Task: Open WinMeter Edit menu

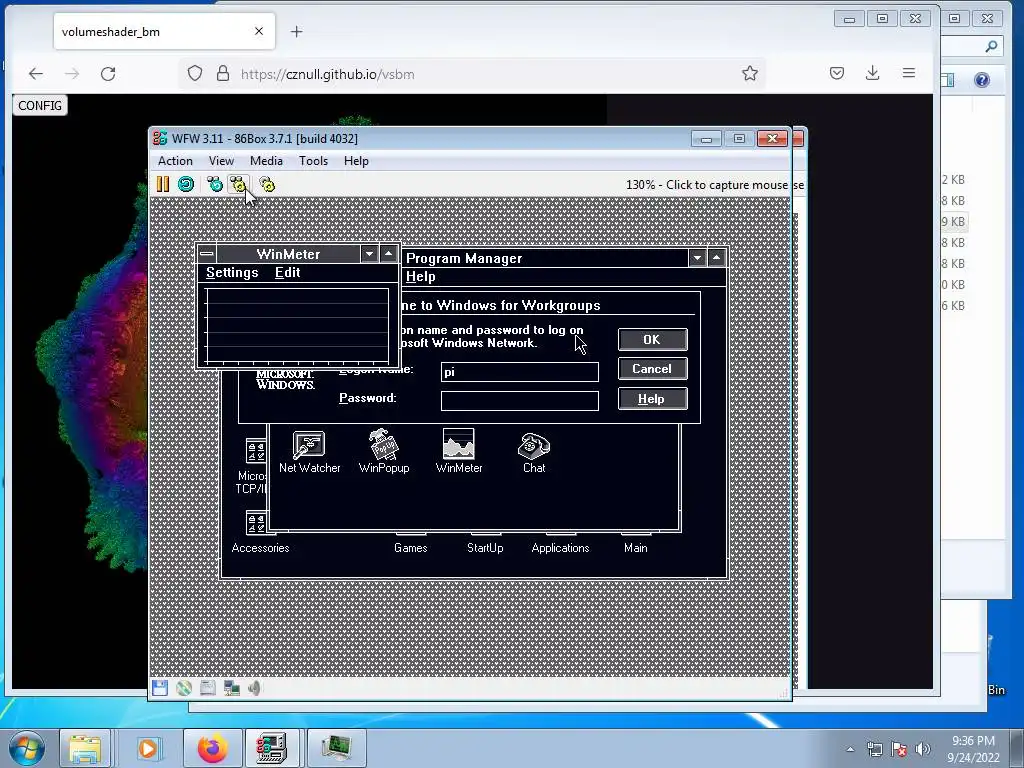Action: pos(287,272)
